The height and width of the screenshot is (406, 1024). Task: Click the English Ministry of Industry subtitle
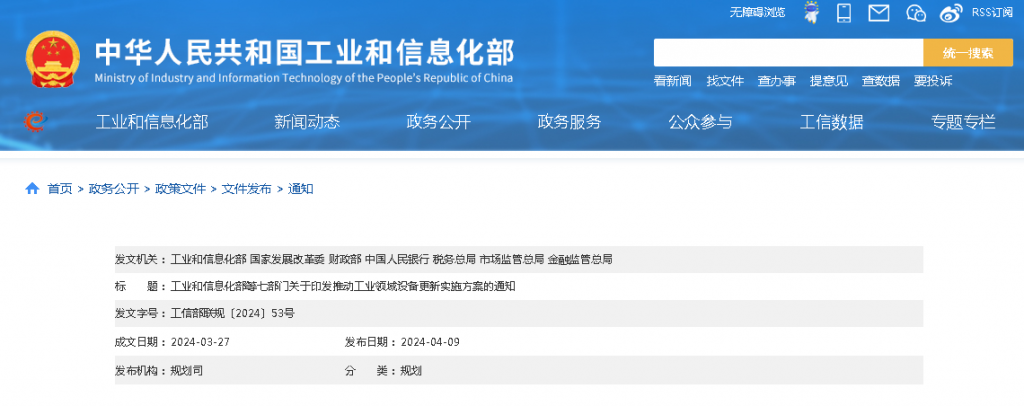(x=304, y=78)
